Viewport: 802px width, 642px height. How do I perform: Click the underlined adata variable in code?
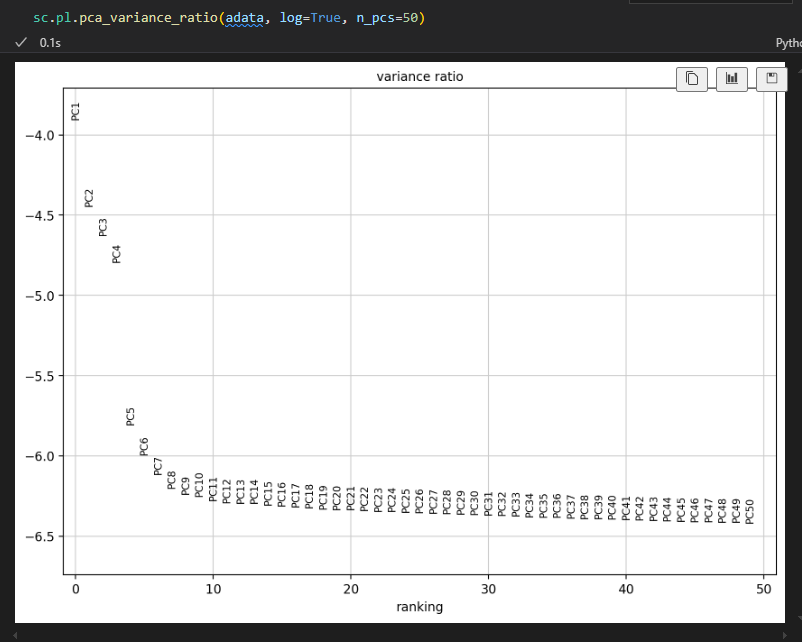[x=244, y=18]
